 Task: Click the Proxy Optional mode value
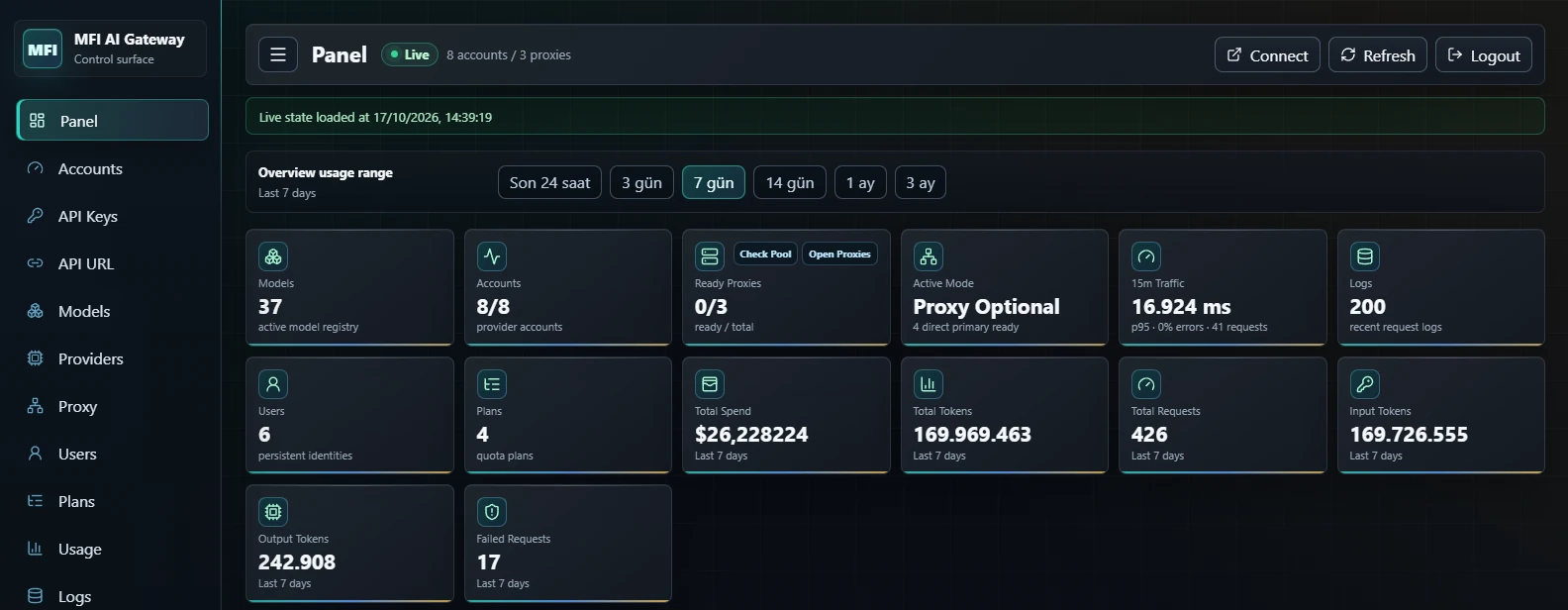coord(986,307)
